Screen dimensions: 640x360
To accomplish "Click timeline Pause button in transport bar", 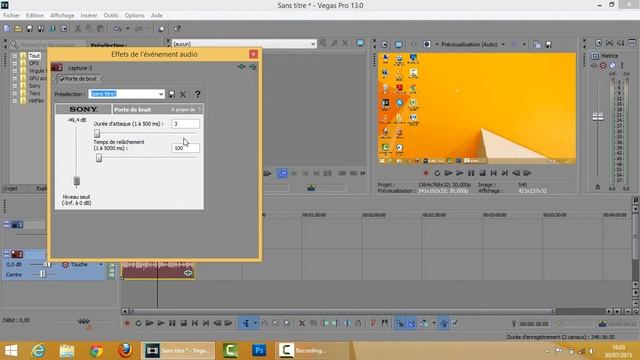I will coord(172,323).
